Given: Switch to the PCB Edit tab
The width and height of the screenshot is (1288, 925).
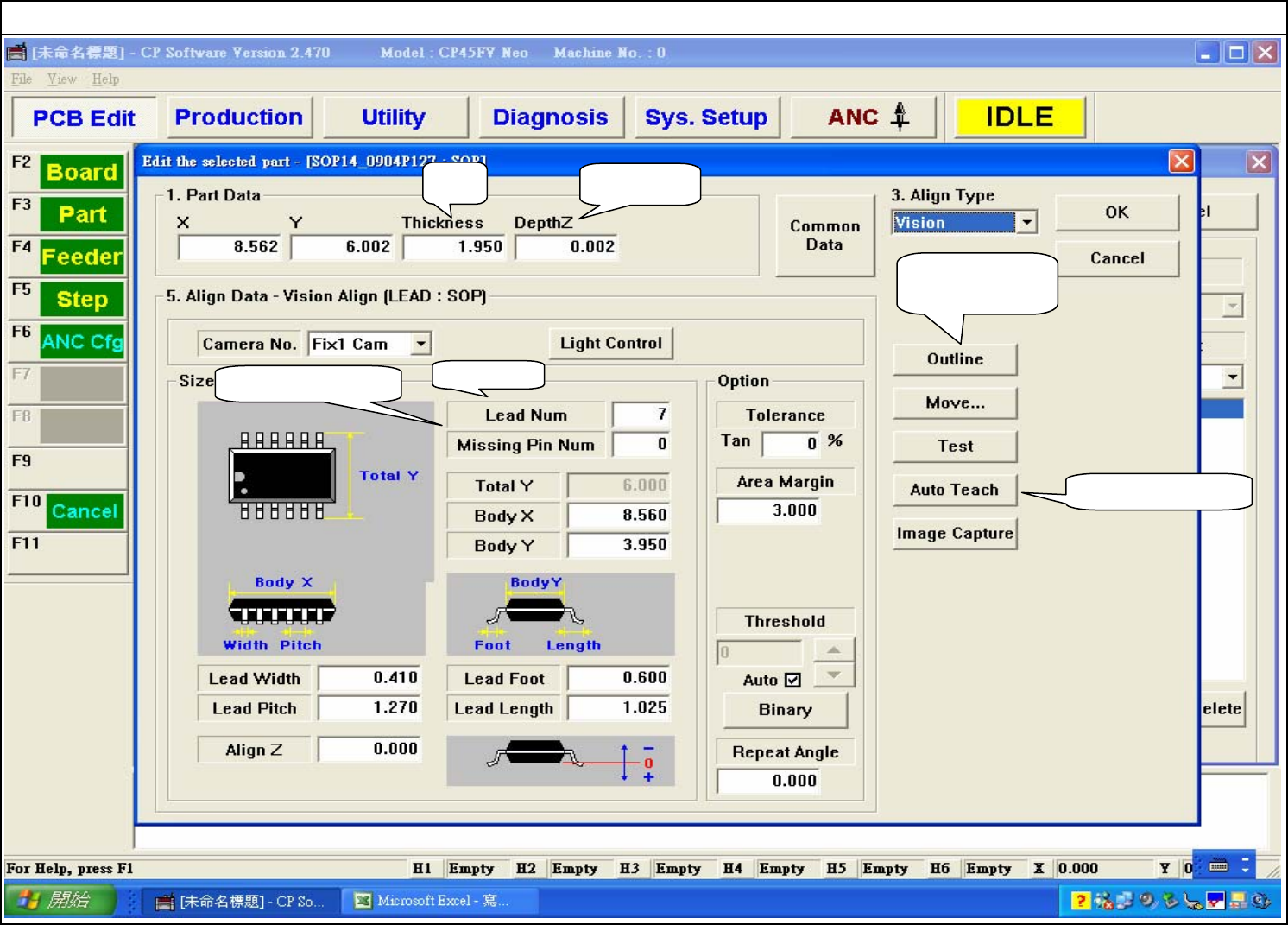Looking at the screenshot, I should click(x=84, y=117).
